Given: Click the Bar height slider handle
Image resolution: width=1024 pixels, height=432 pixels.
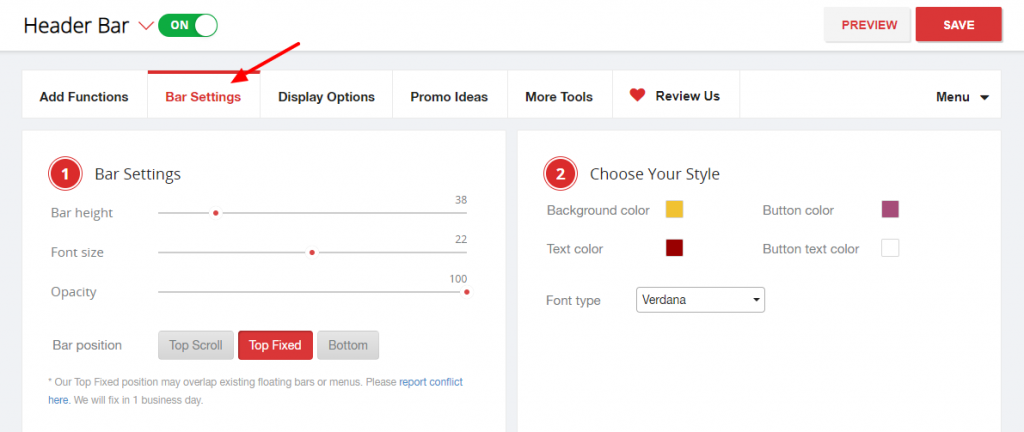Looking at the screenshot, I should click(x=216, y=213).
